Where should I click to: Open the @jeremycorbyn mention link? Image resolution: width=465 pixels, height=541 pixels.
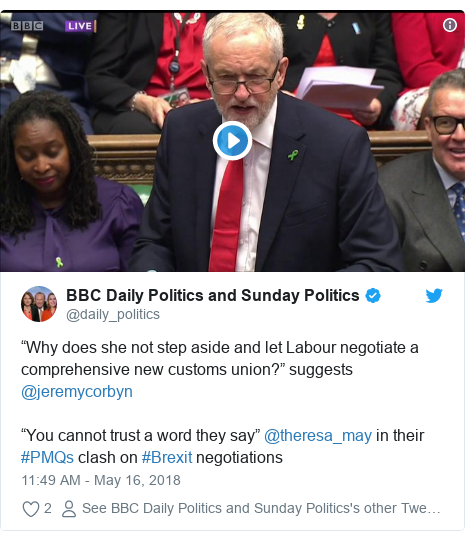[x=77, y=392]
